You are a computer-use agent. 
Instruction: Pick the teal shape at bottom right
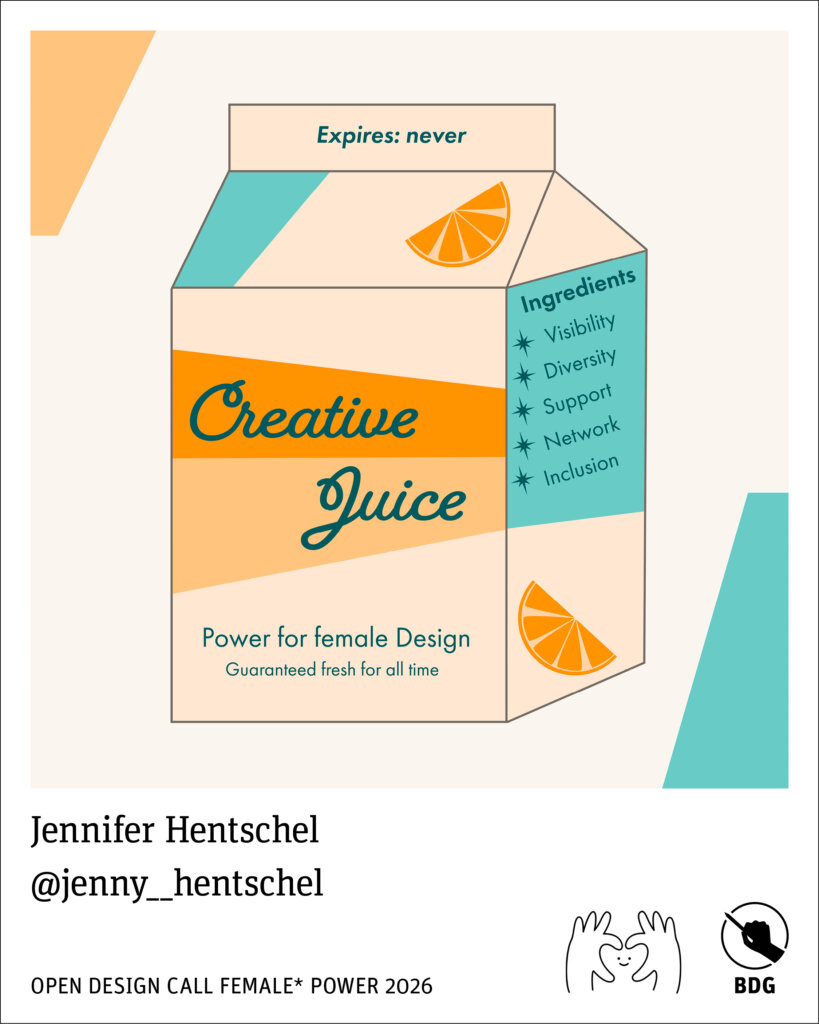click(x=726, y=640)
